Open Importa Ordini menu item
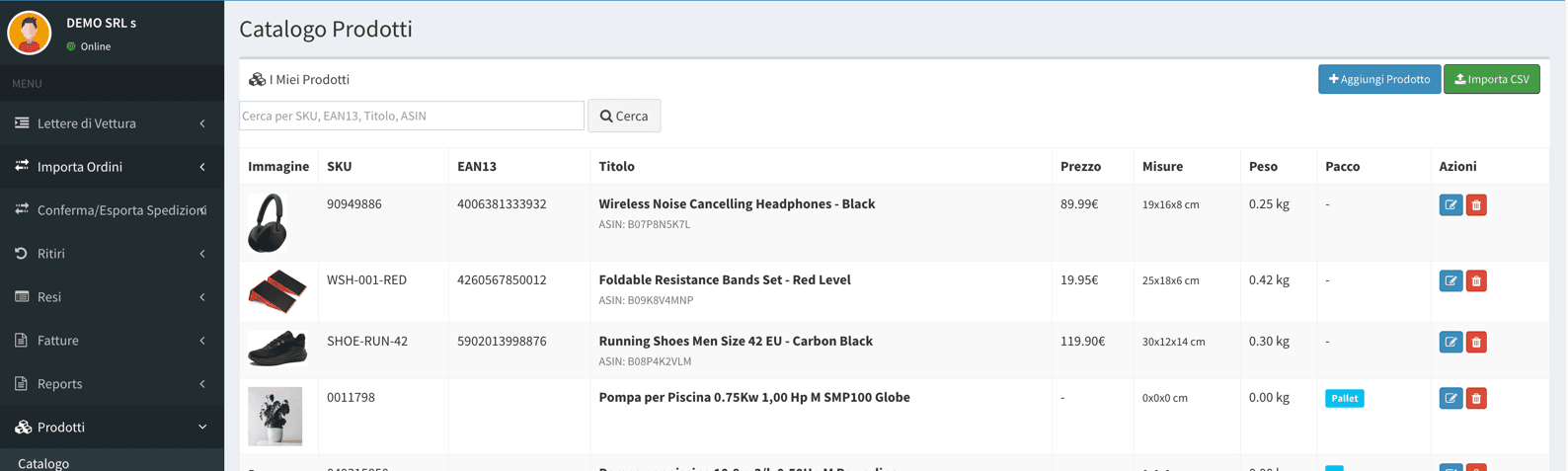 pyautogui.click(x=112, y=167)
